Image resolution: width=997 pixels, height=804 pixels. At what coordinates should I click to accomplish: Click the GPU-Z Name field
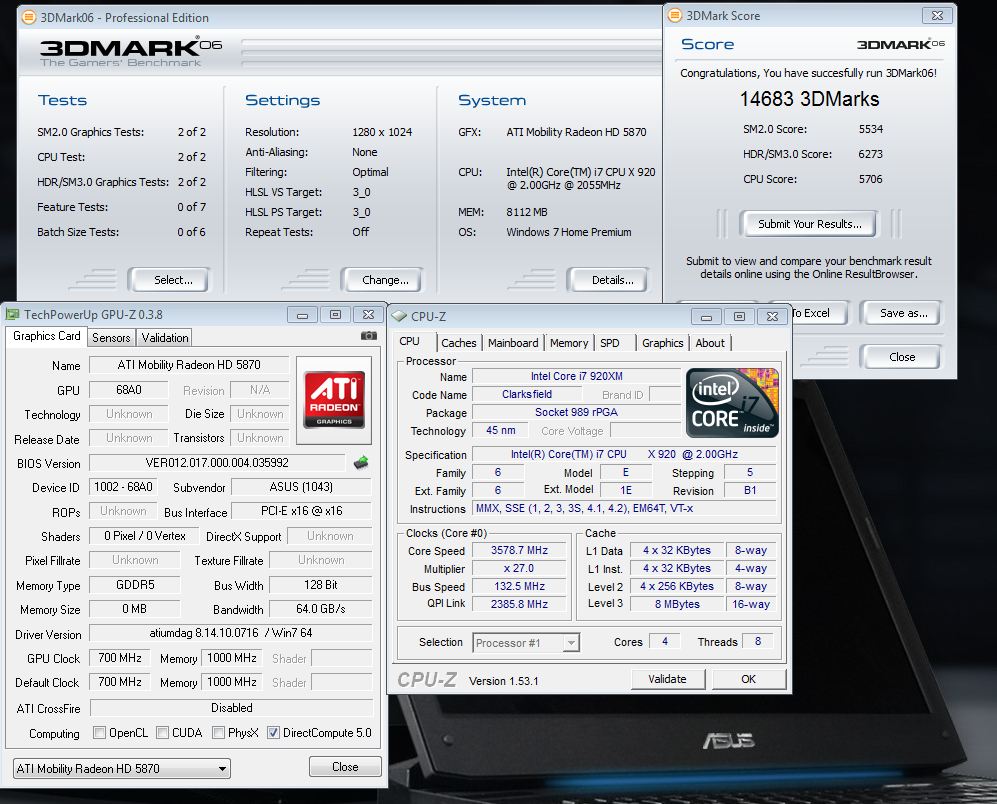pyautogui.click(x=189, y=365)
